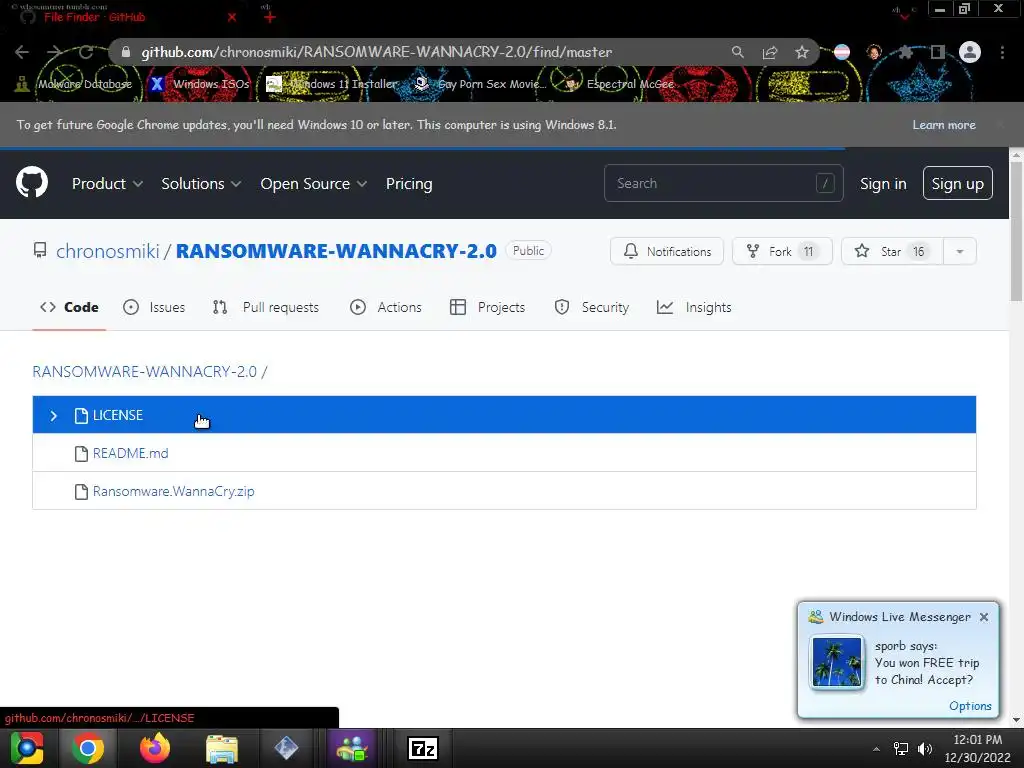The height and width of the screenshot is (768, 1024).
Task: Open a new tab with the plus button
Action: 270,17
